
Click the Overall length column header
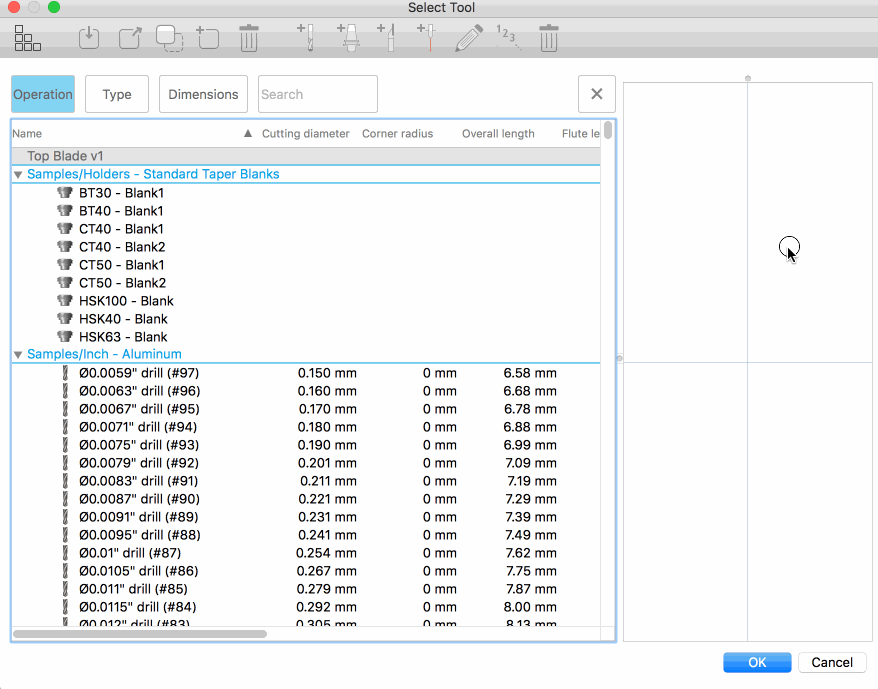pos(498,134)
